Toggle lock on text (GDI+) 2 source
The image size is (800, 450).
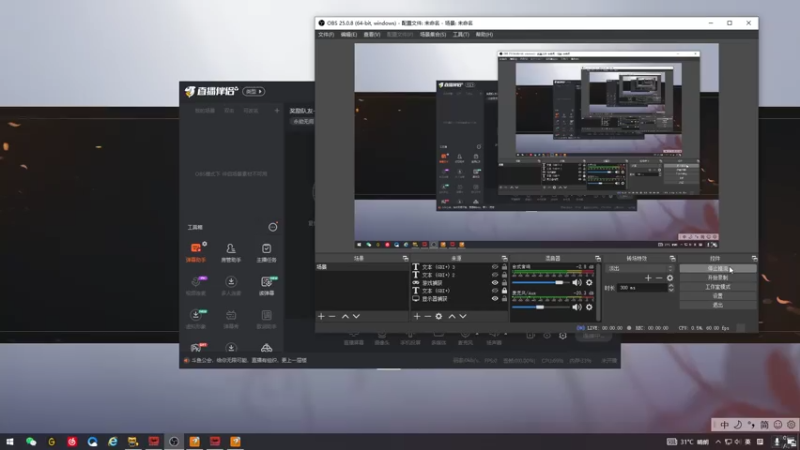(x=504, y=274)
